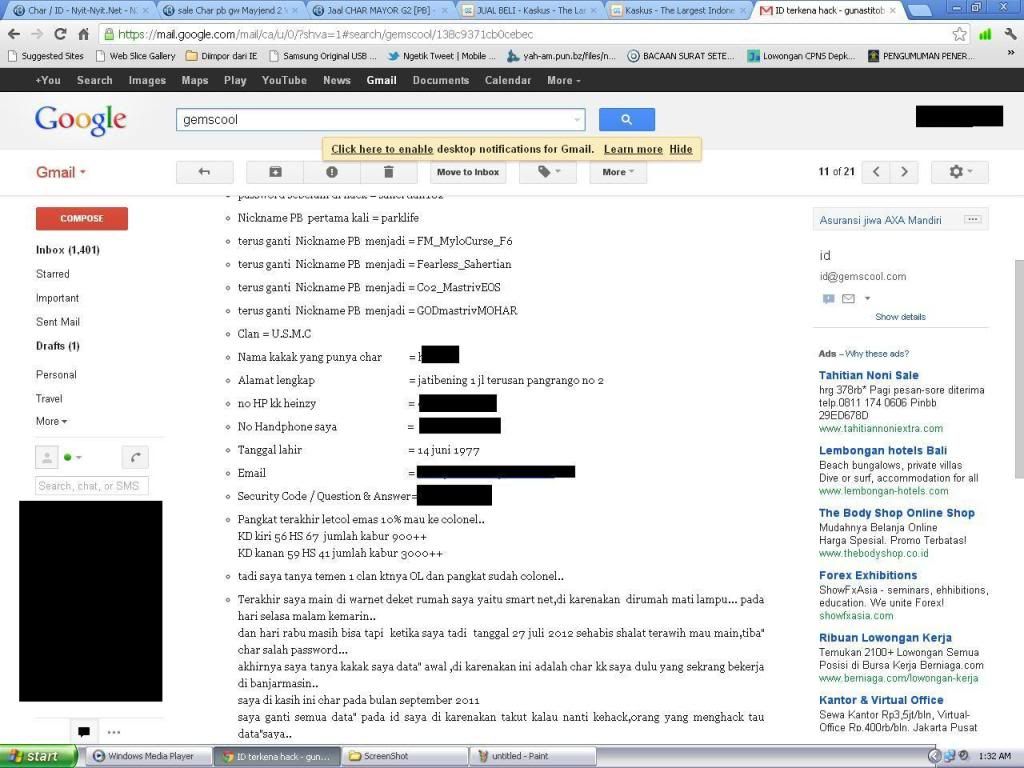Switch to untitled - Paint taskbar item
This screenshot has height=768, width=1024.
coord(532,756)
